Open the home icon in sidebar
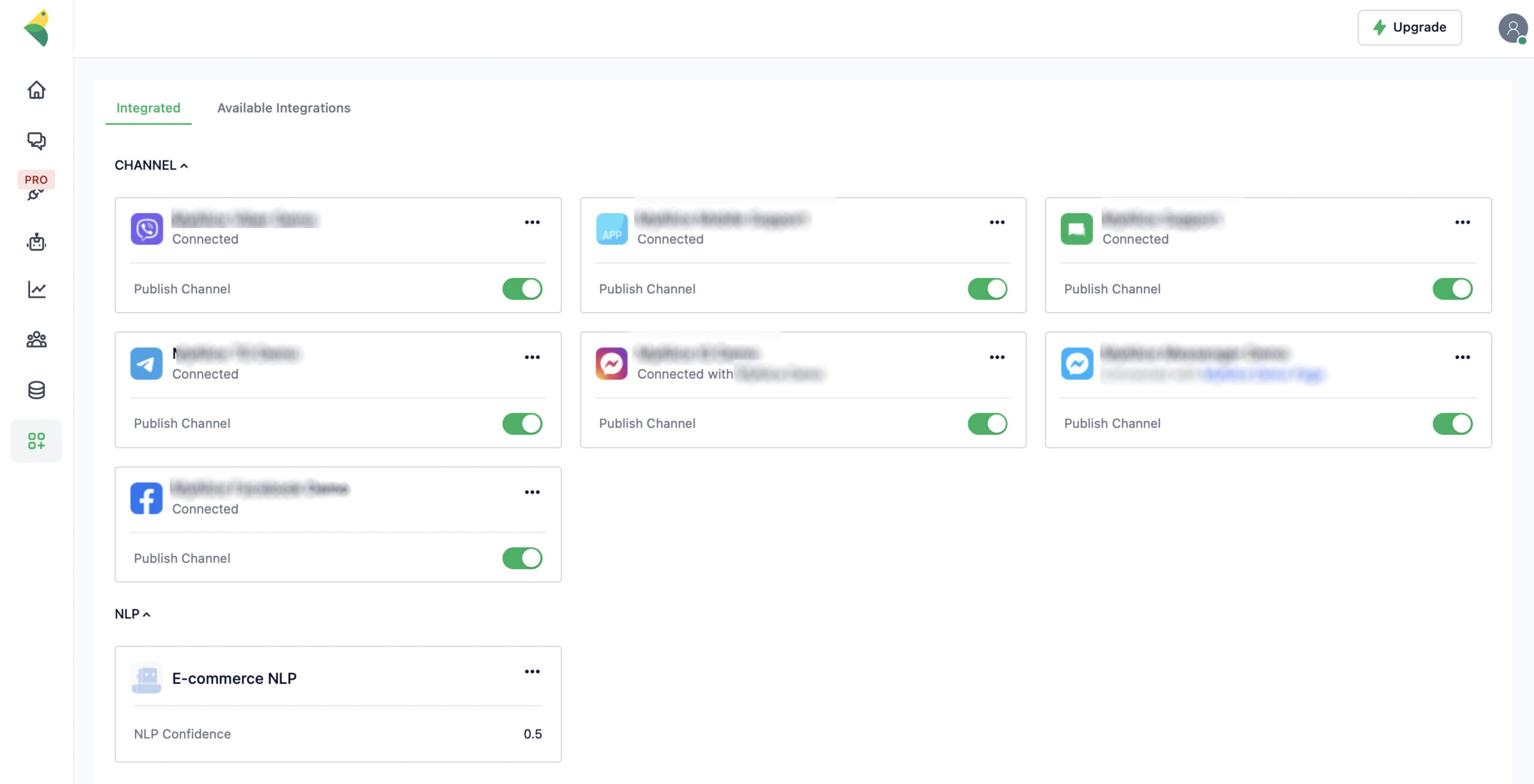1534x784 pixels. pos(37,90)
